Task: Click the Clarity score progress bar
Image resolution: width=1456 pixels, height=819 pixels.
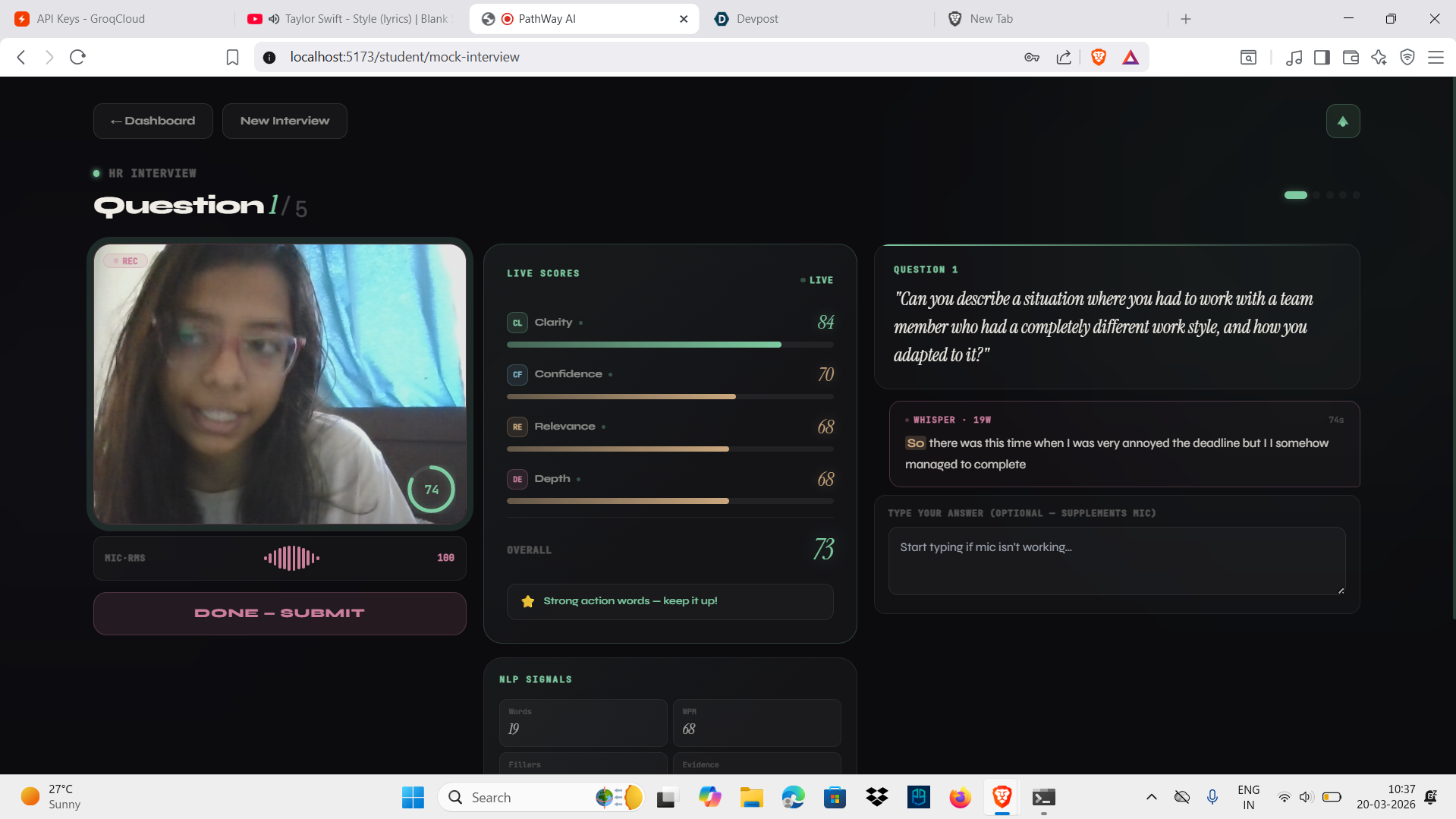Action: tap(670, 345)
